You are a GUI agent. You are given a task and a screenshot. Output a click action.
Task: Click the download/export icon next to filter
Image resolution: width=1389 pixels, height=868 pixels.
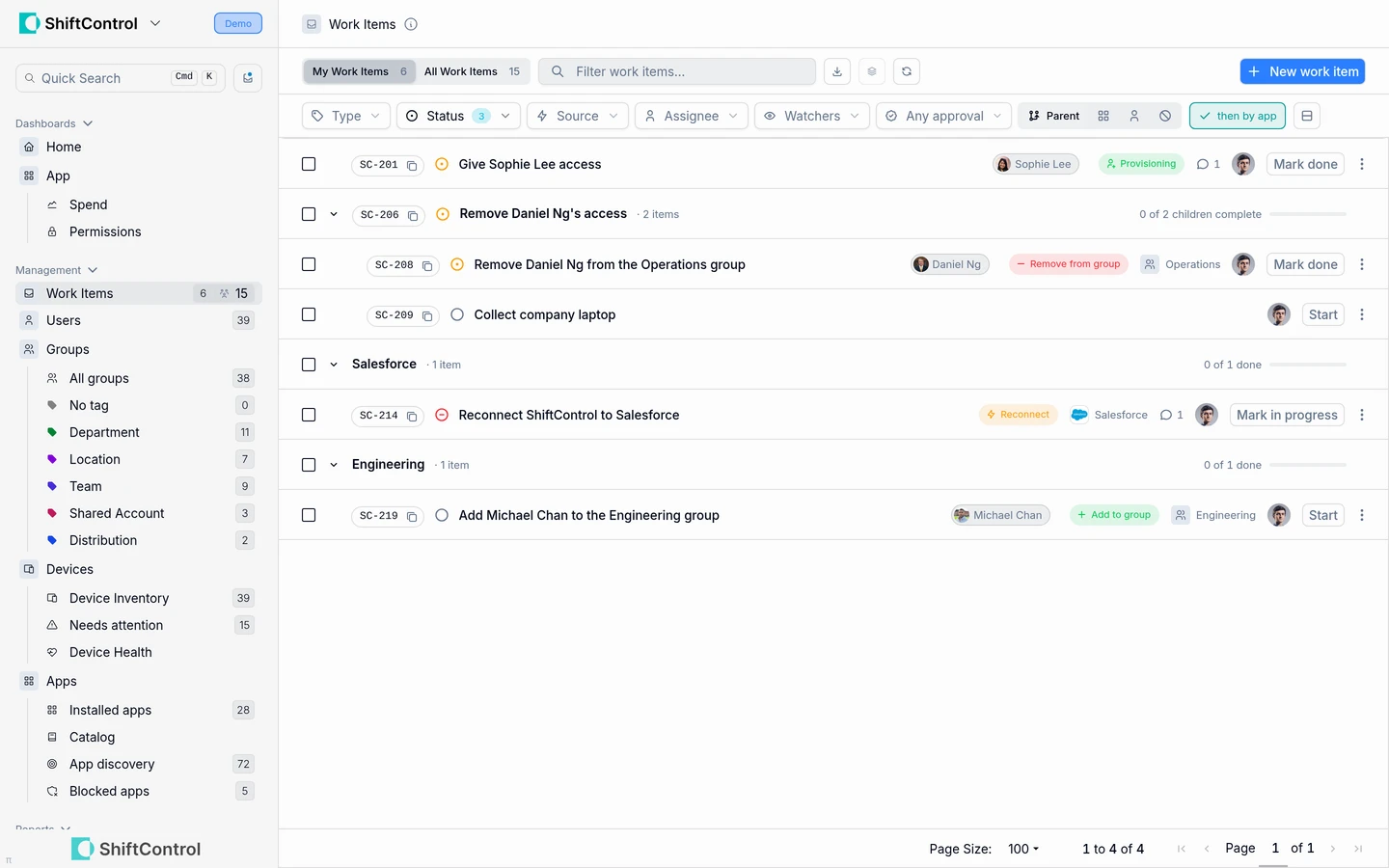pyautogui.click(x=837, y=71)
